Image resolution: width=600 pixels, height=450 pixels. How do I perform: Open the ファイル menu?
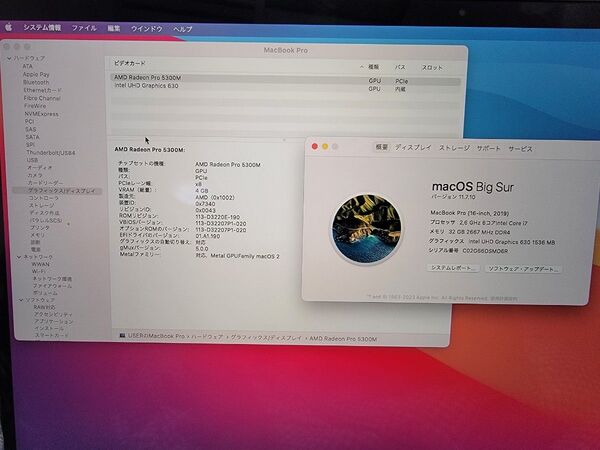point(84,28)
